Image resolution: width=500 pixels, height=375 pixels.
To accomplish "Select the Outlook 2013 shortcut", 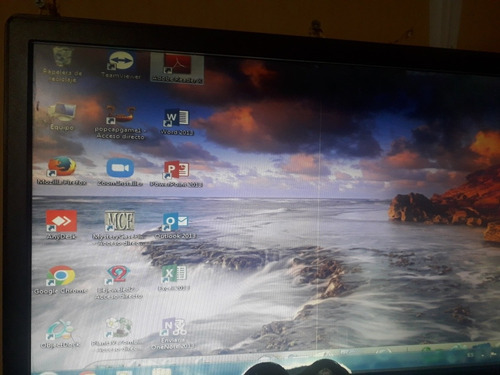I will (175, 226).
